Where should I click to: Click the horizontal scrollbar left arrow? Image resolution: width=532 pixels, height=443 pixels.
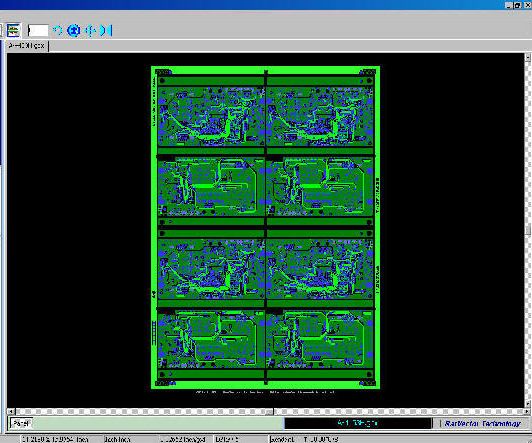[x=11, y=411]
